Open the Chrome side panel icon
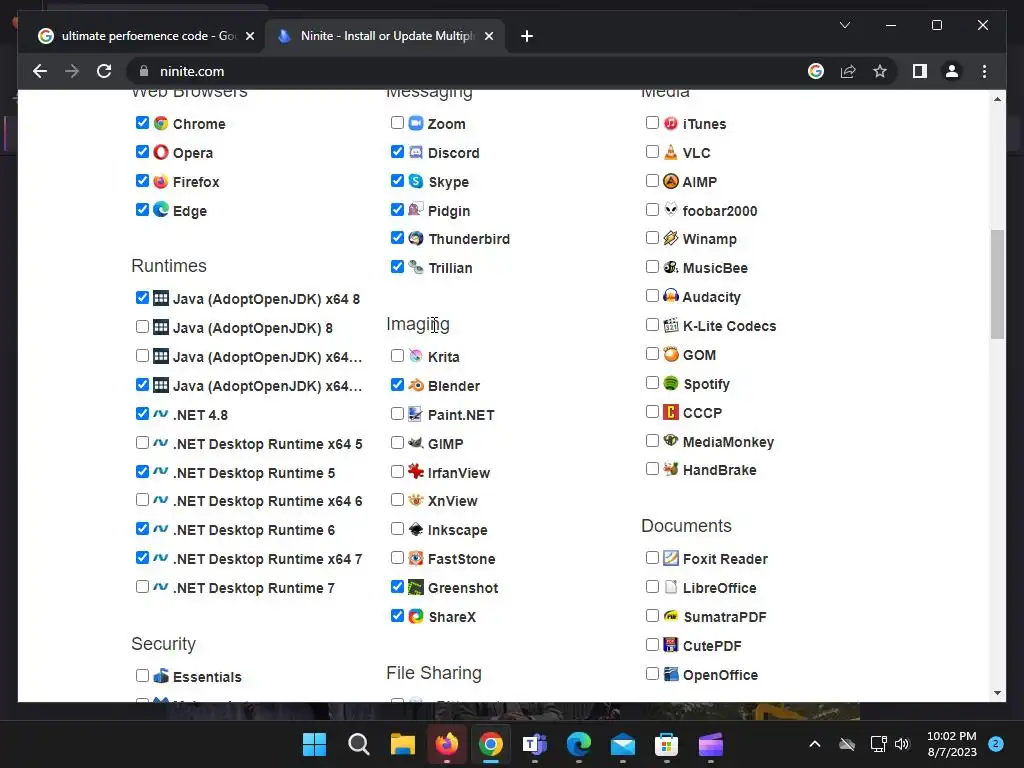The width and height of the screenshot is (1024, 768). point(920,71)
